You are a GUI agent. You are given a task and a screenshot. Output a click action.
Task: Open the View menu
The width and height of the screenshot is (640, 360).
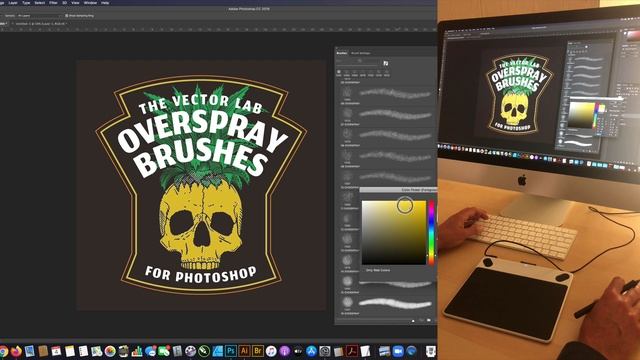(76, 2)
